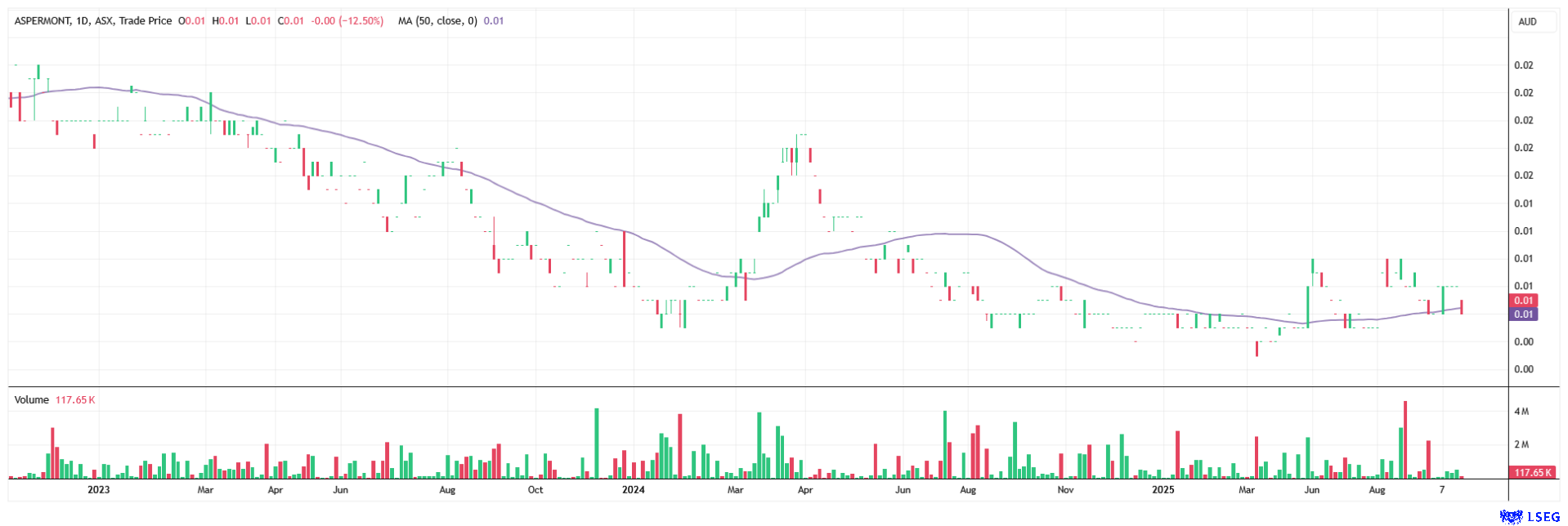Open the AUD currency selector
1568x526 pixels.
[1527, 22]
